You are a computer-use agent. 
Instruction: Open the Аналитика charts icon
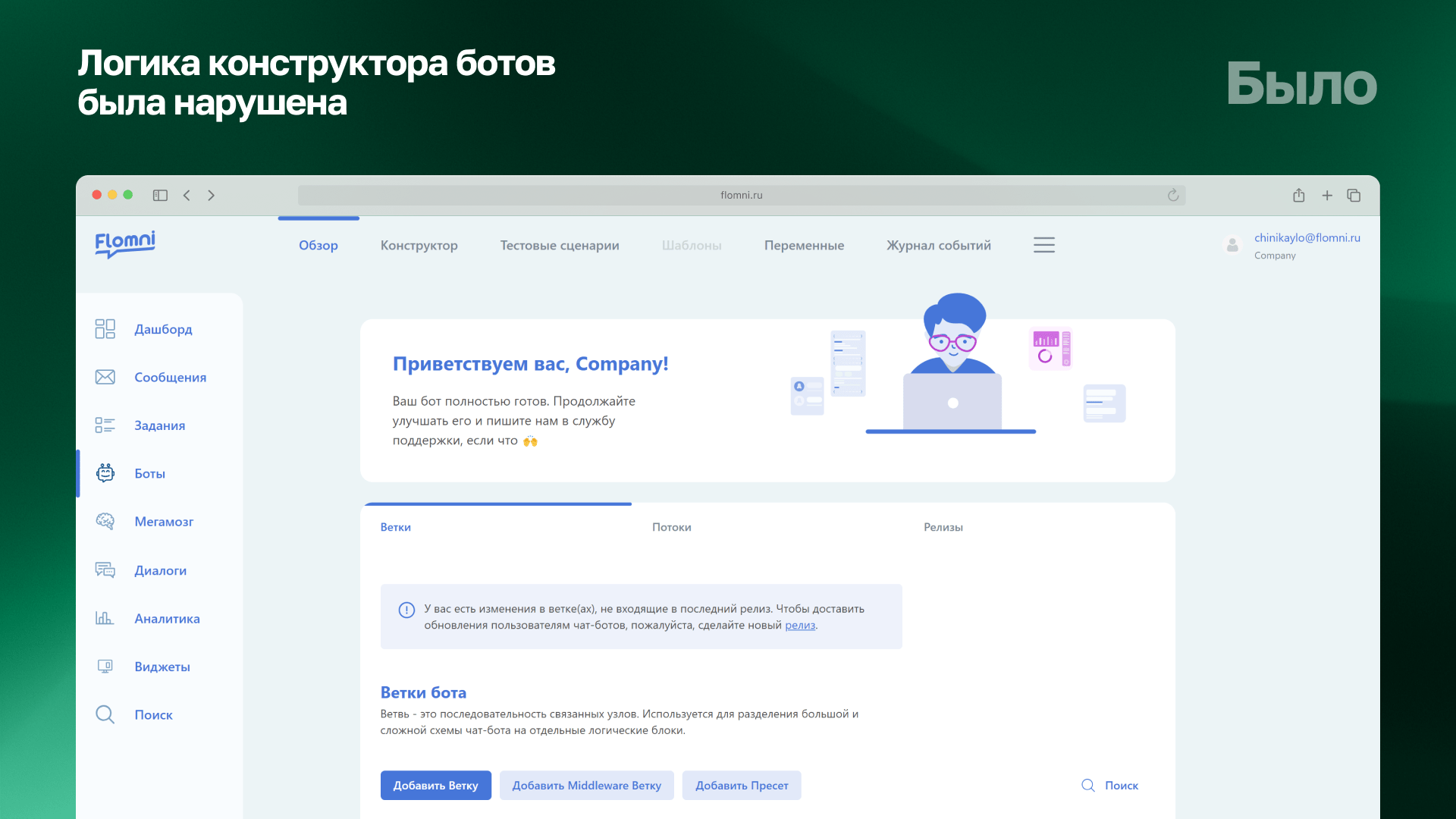(105, 618)
